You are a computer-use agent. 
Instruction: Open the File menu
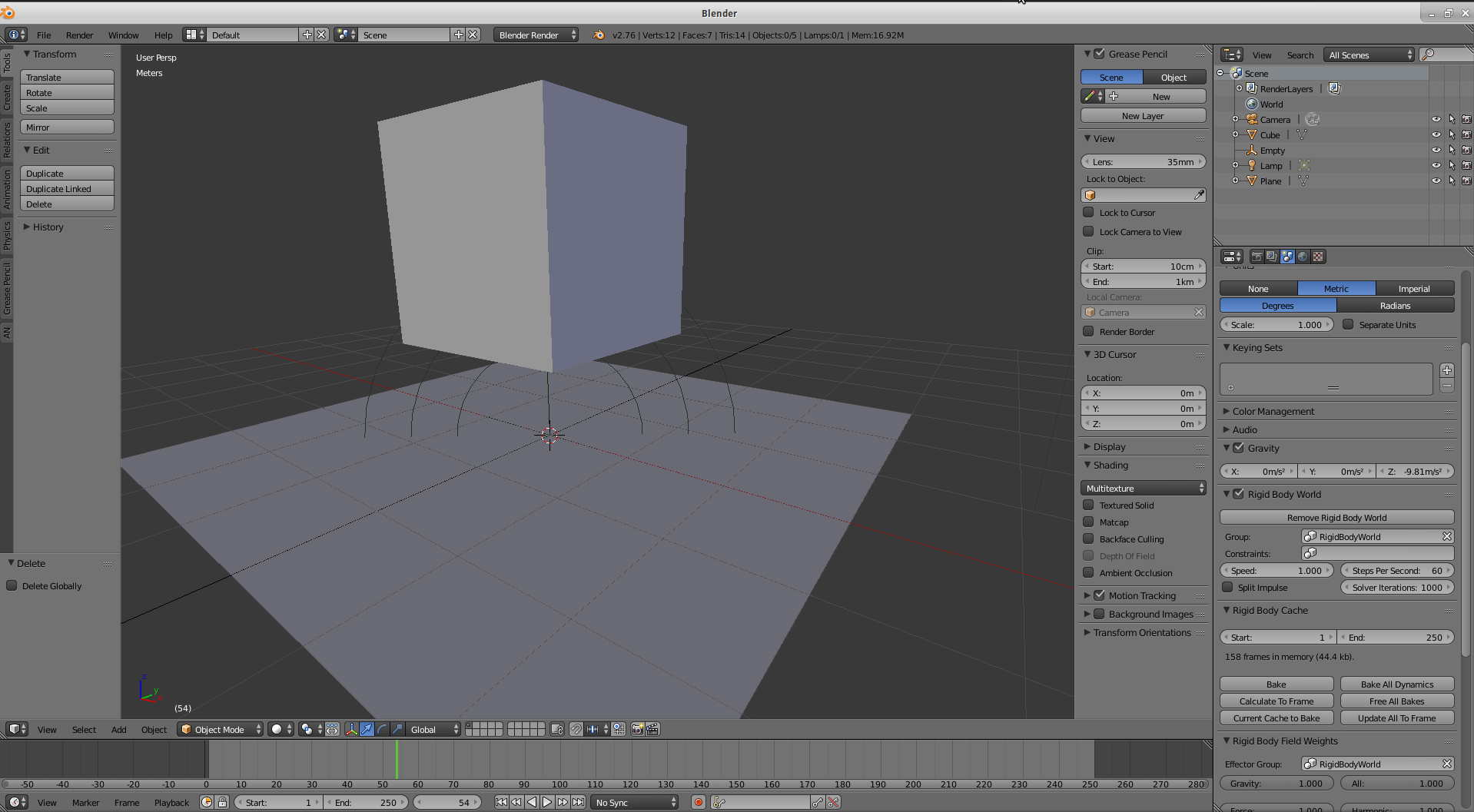(x=44, y=35)
